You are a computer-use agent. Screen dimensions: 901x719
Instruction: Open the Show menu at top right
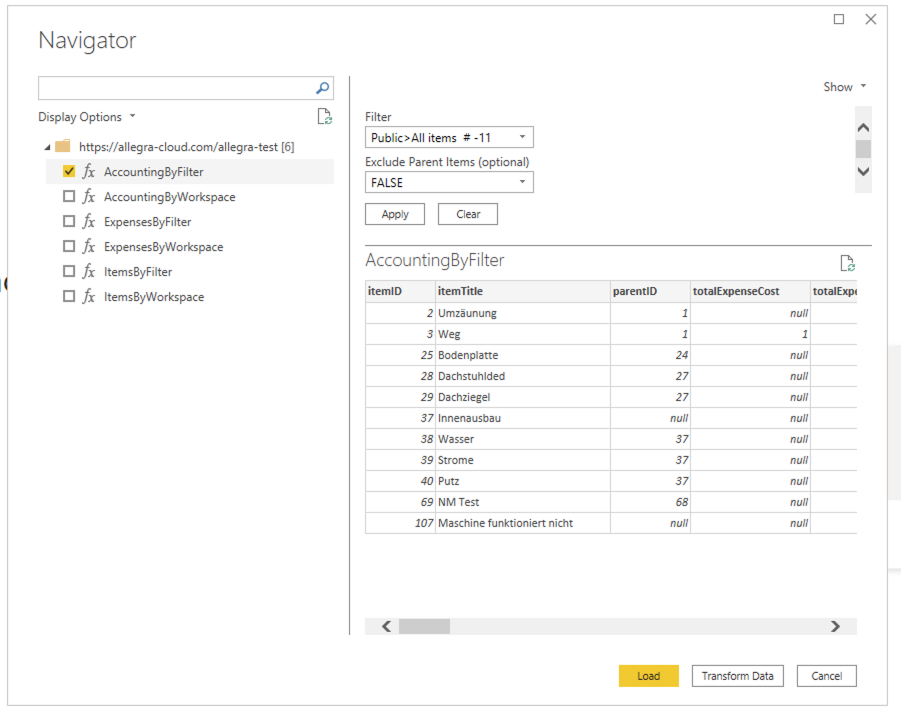tap(844, 86)
